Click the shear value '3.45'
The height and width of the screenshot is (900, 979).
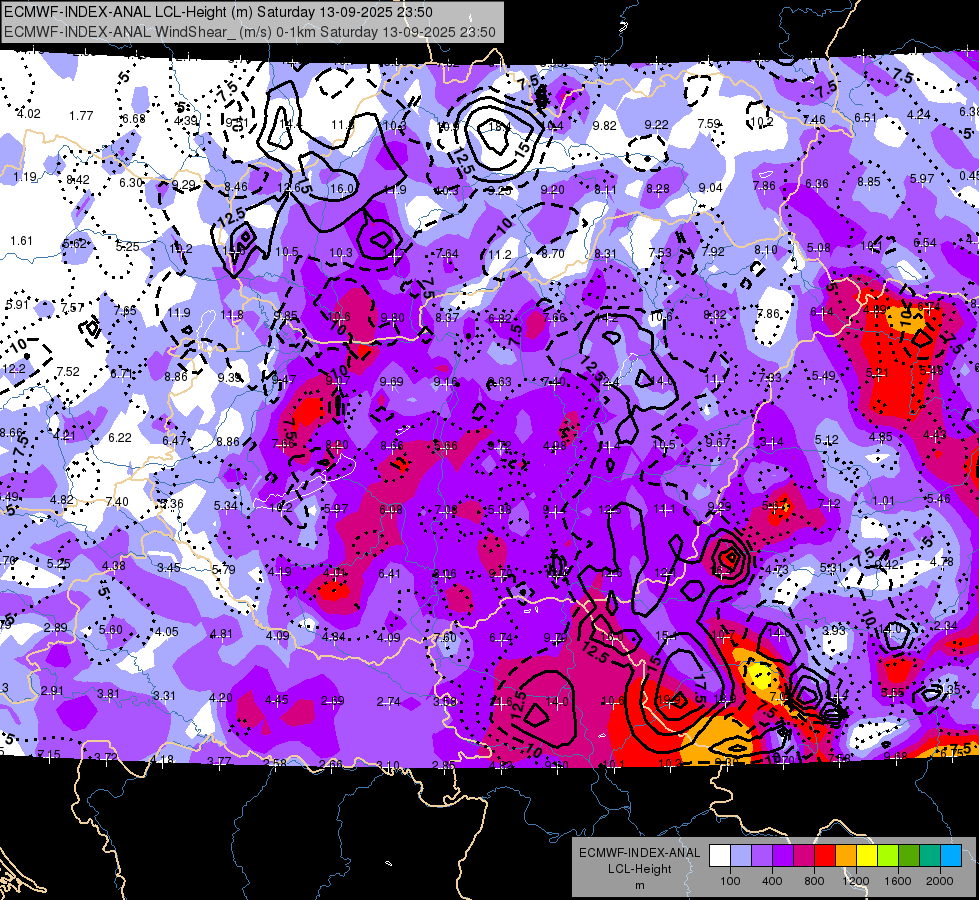pos(169,568)
